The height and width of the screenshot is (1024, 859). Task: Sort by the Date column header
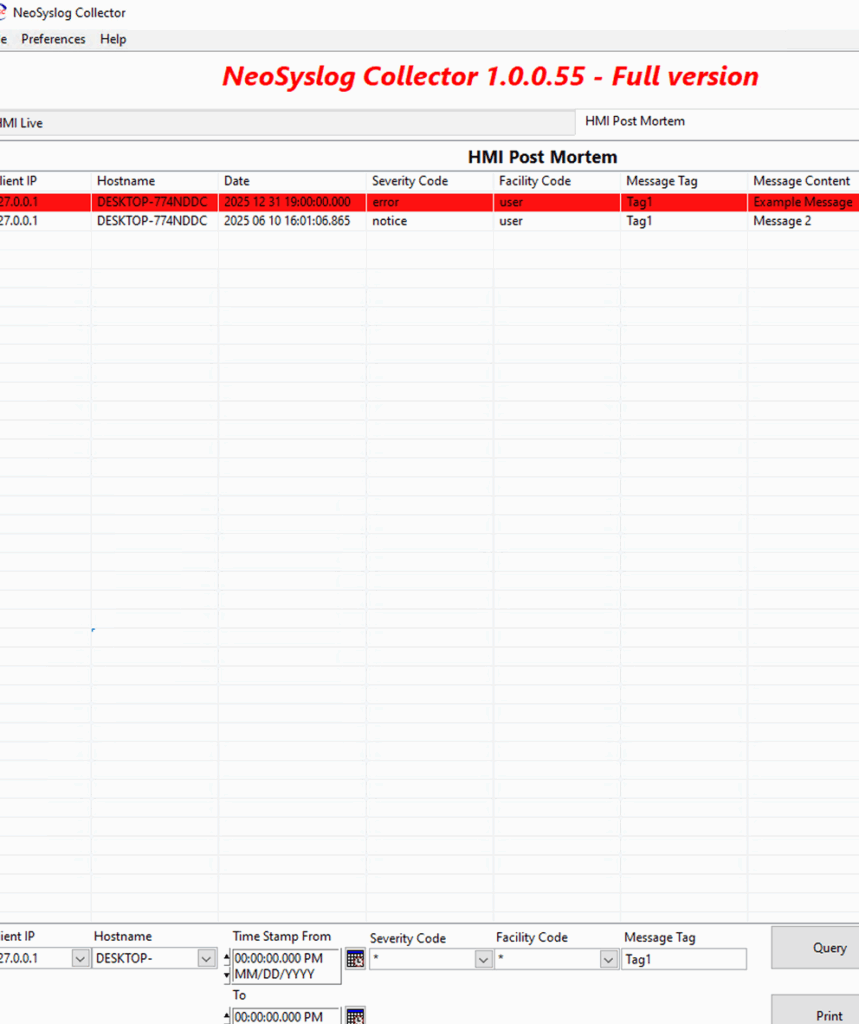292,181
